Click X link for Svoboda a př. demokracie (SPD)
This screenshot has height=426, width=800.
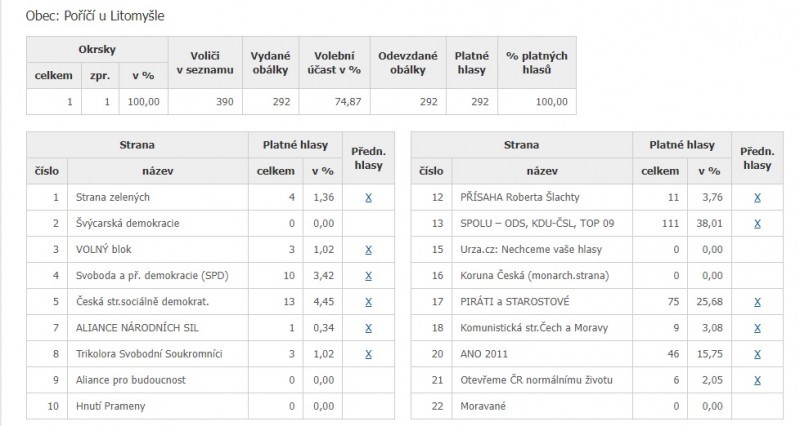(368, 276)
